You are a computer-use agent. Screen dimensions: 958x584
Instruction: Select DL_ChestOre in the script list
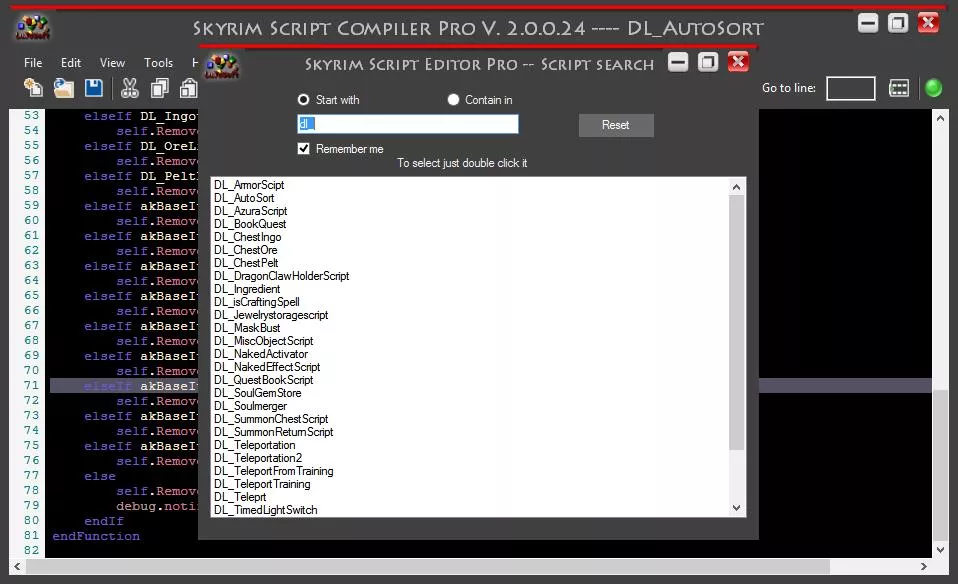click(245, 250)
